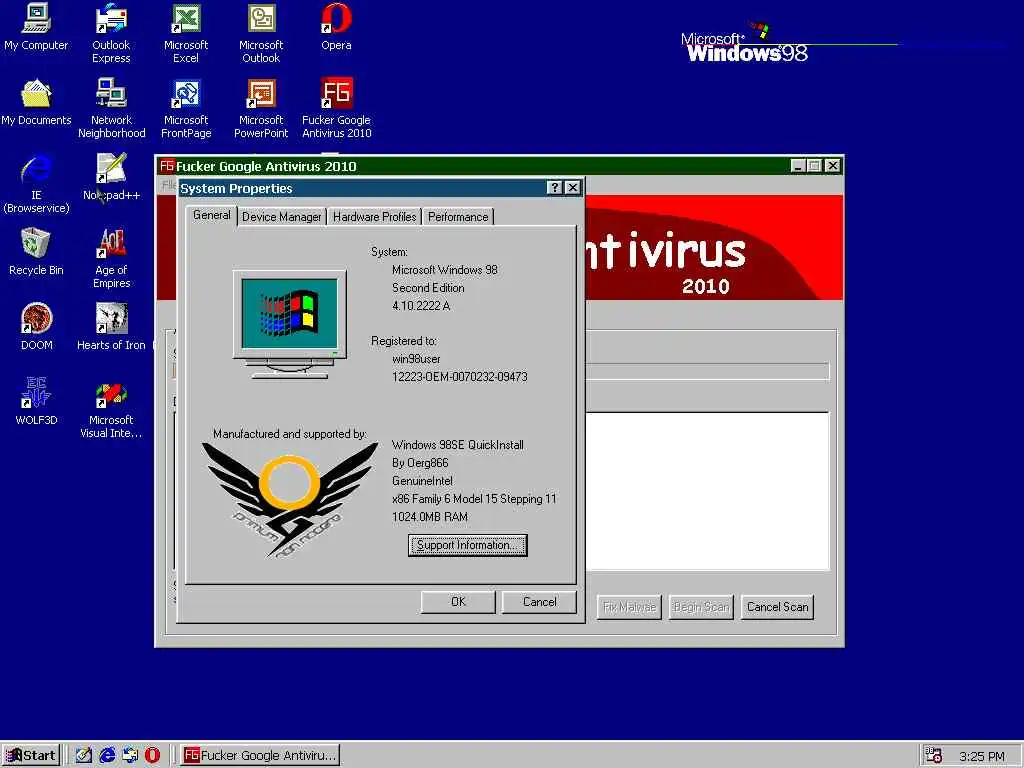Click the help question mark in System Properties
This screenshot has height=768, width=1024.
coord(554,188)
